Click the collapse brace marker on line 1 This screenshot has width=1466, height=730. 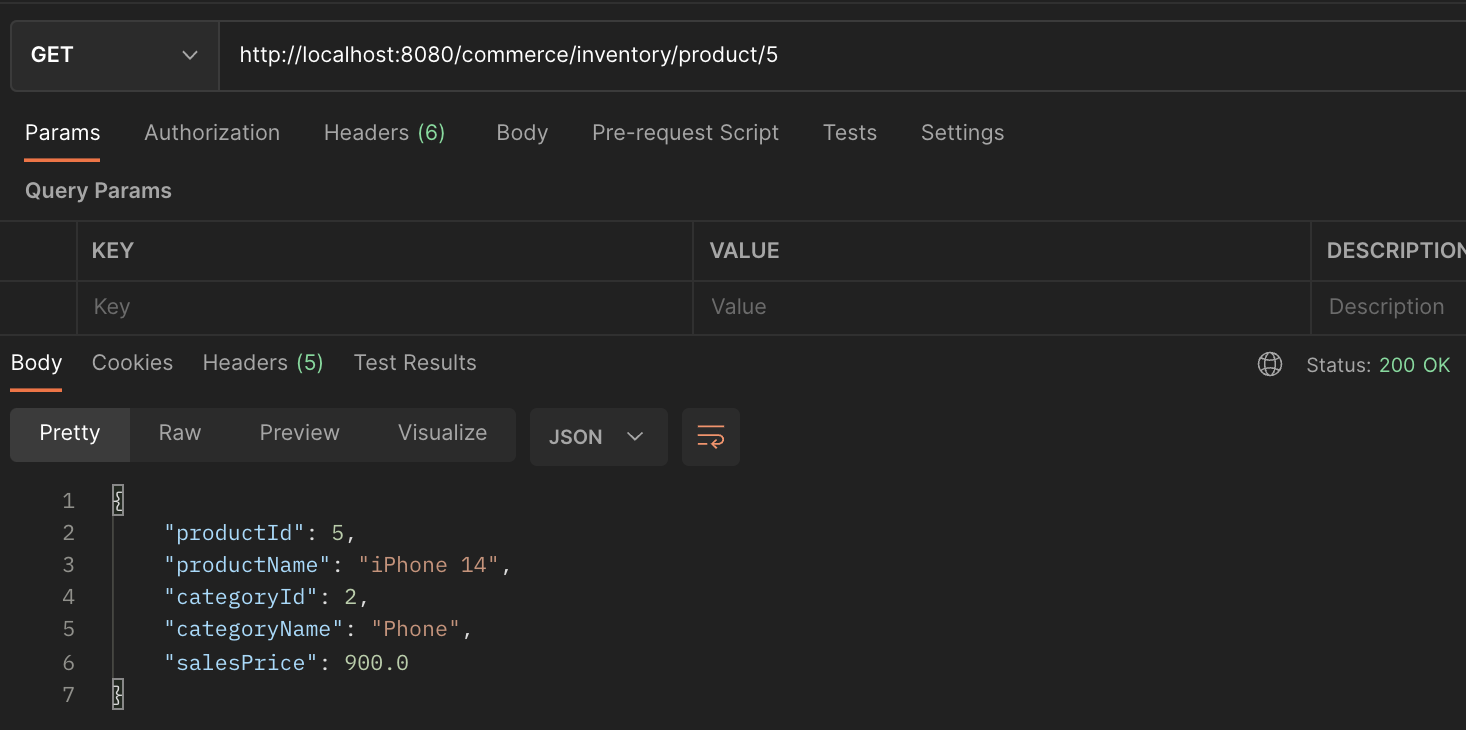pyautogui.click(x=117, y=500)
